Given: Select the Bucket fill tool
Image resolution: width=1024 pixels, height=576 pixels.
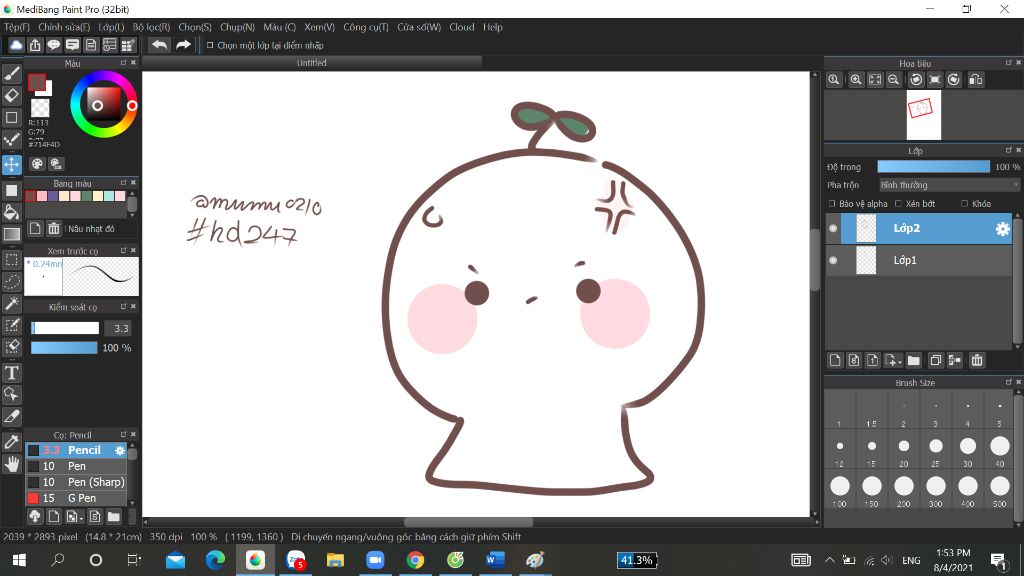Looking at the screenshot, I should click(12, 212).
